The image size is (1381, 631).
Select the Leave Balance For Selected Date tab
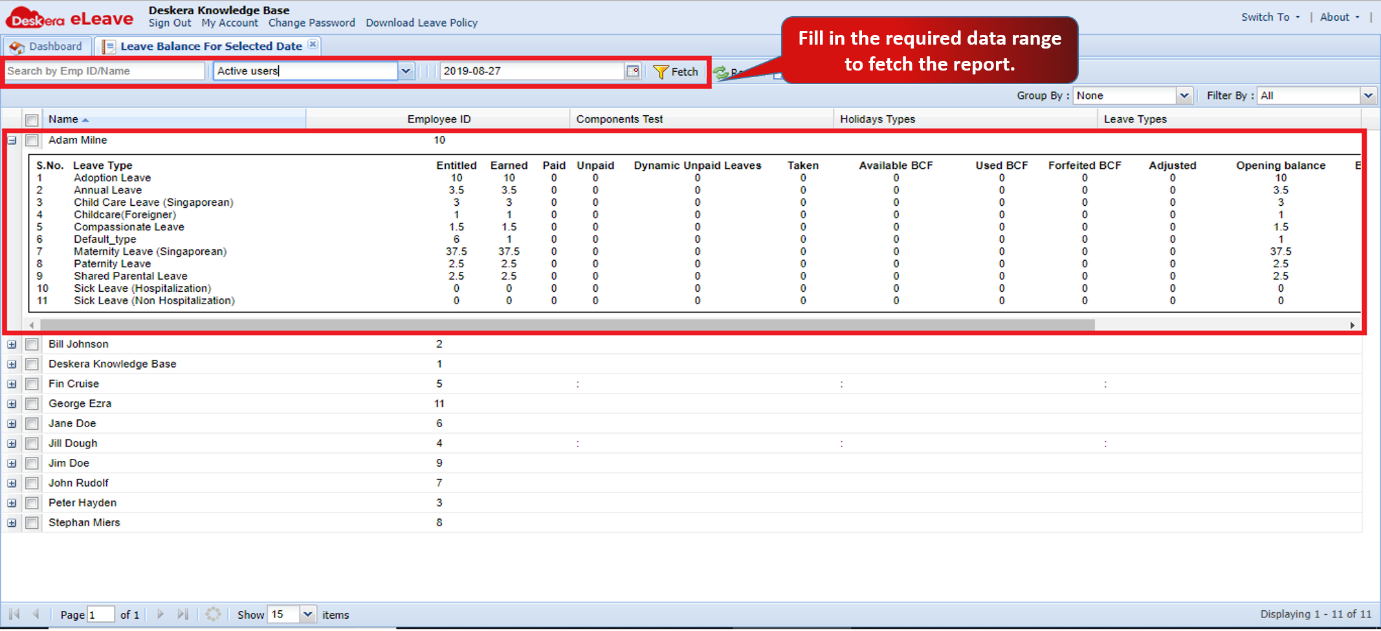click(208, 47)
